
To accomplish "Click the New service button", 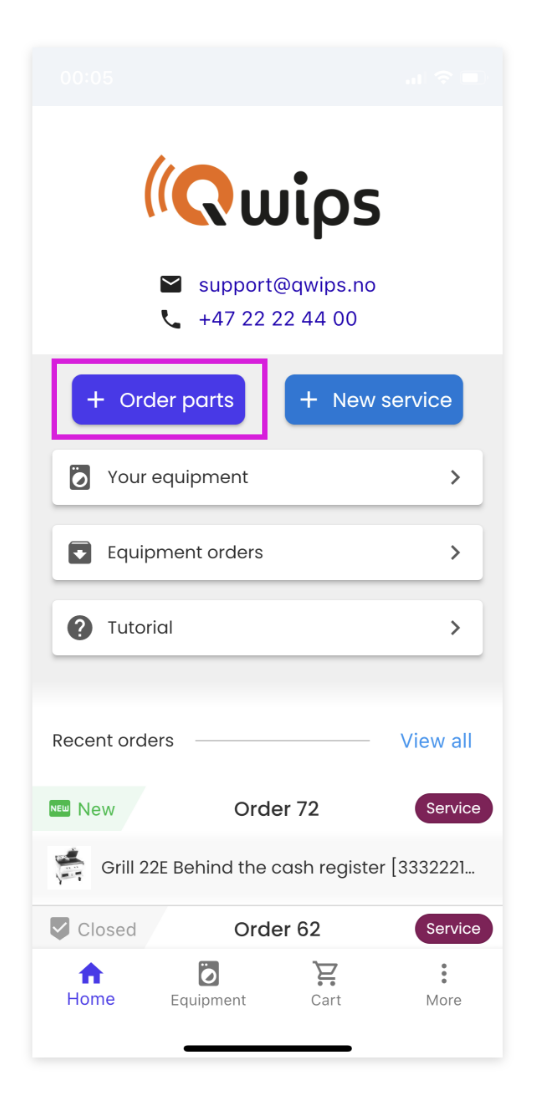I will tap(374, 400).
